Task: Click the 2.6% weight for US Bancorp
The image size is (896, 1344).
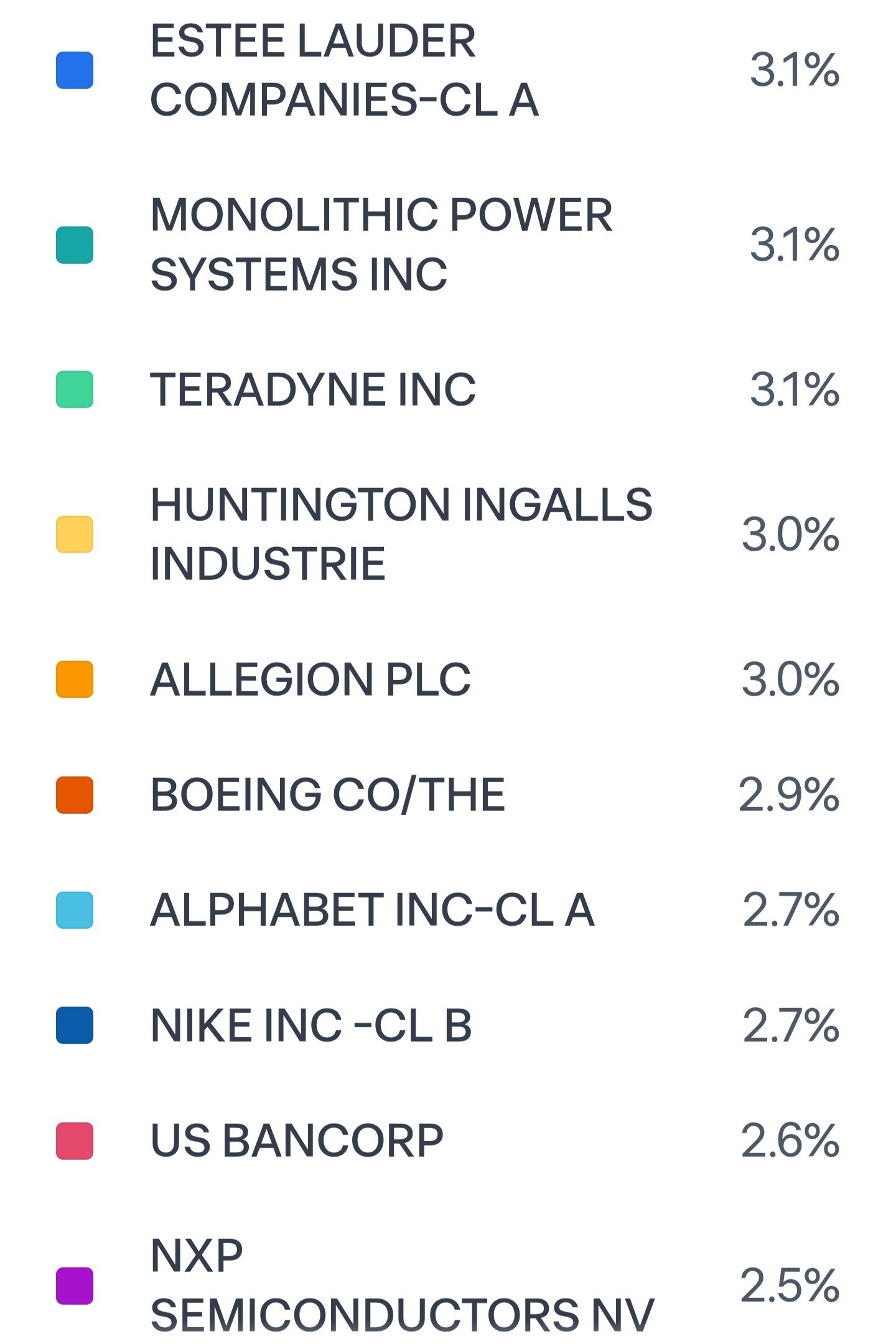Action: (x=790, y=1141)
